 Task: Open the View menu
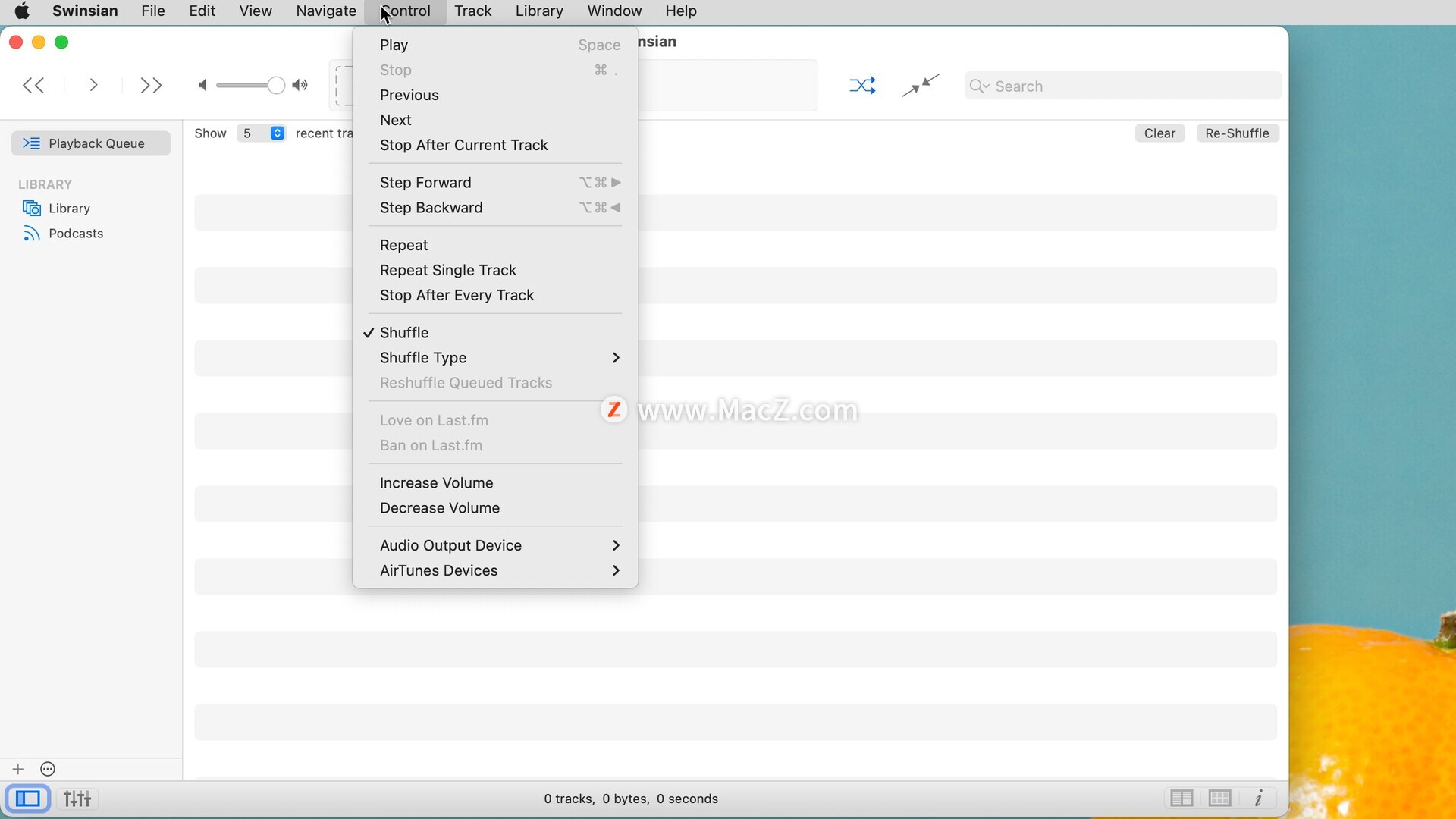click(x=256, y=11)
